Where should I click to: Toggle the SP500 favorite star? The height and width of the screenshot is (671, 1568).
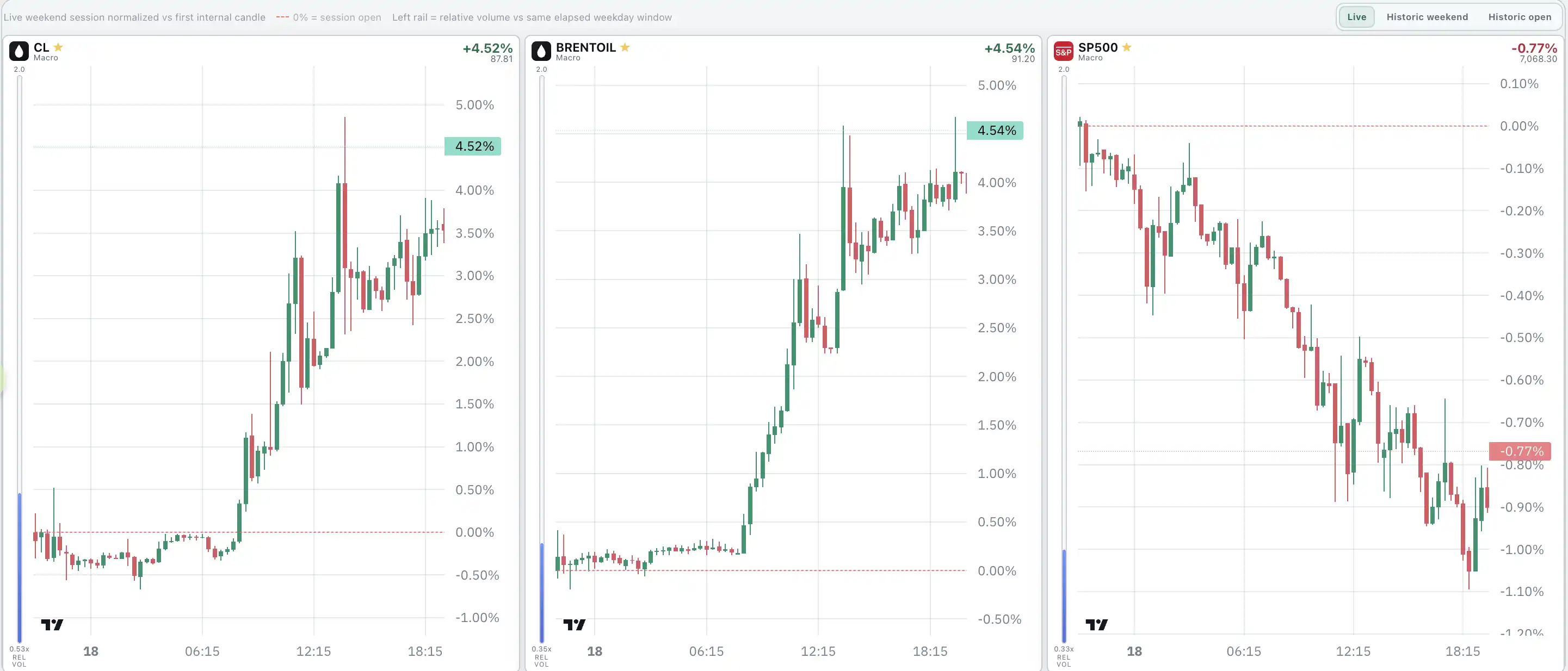1127,47
